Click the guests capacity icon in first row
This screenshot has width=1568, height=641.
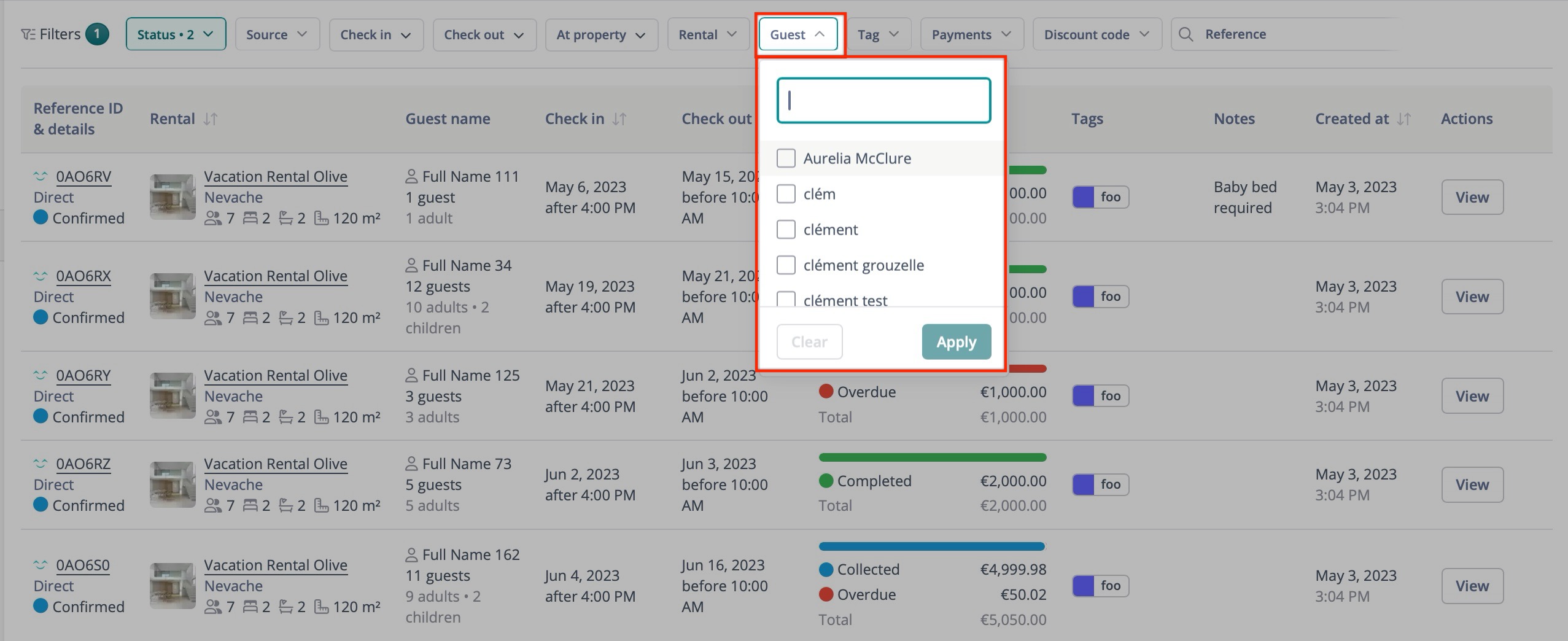tap(212, 219)
